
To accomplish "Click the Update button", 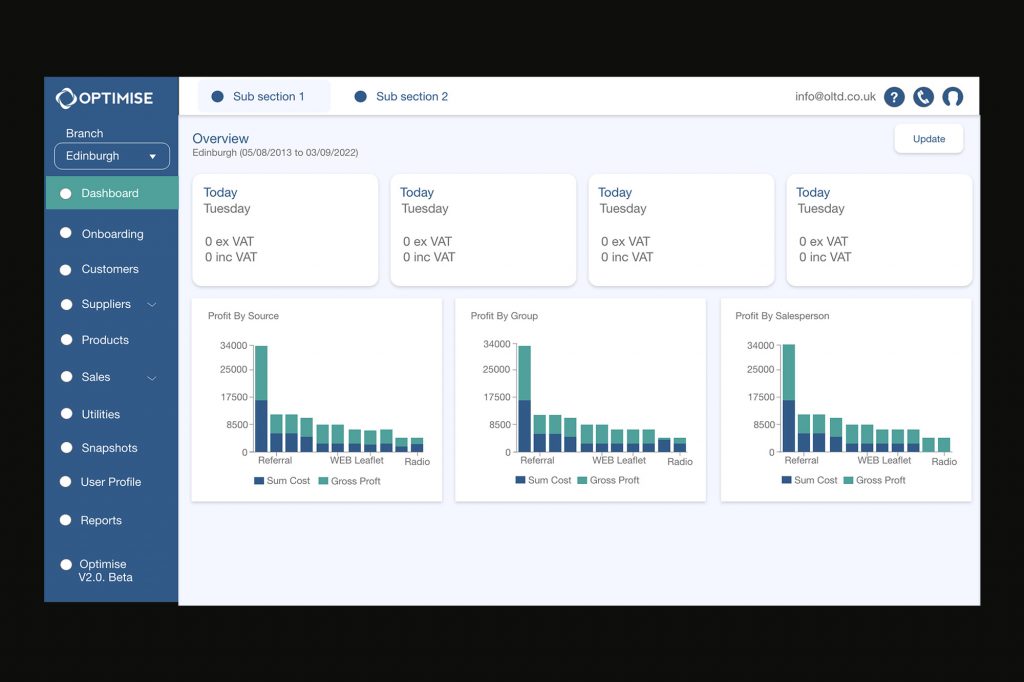I will pos(928,139).
